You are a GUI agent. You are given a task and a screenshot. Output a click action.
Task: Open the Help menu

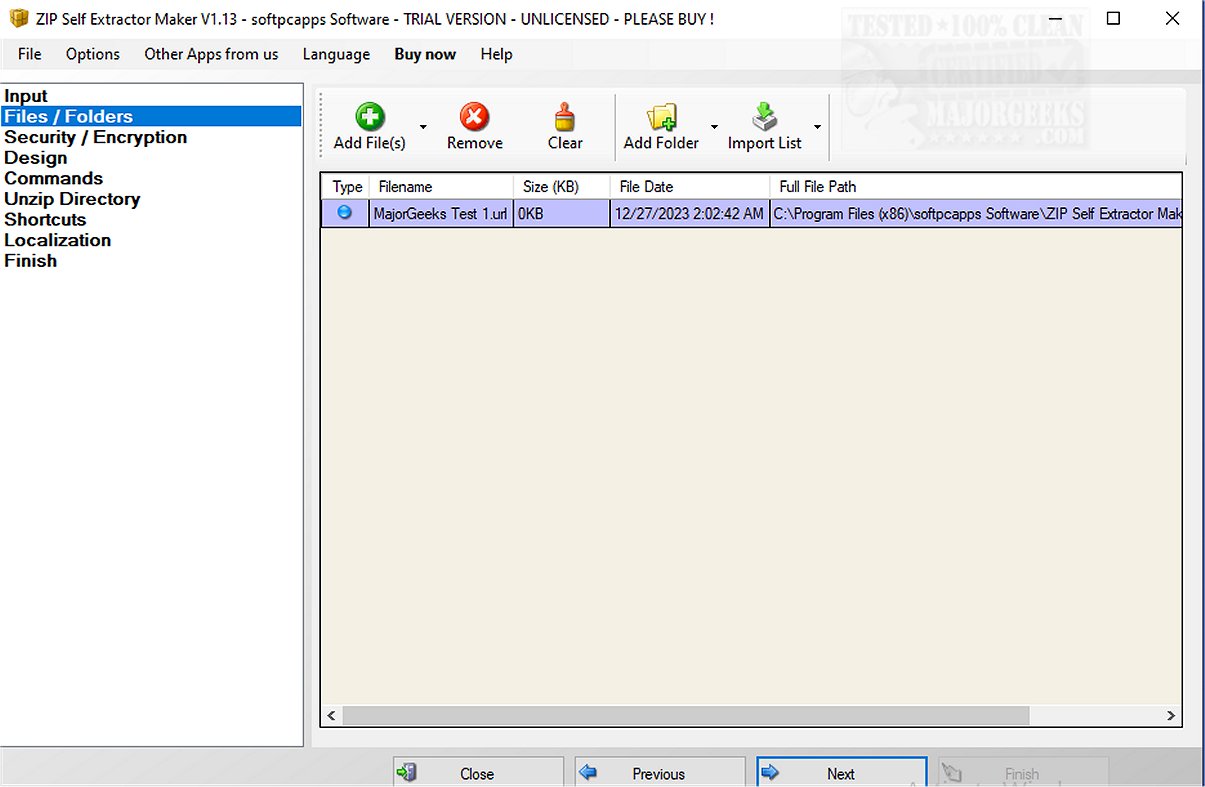[496, 54]
